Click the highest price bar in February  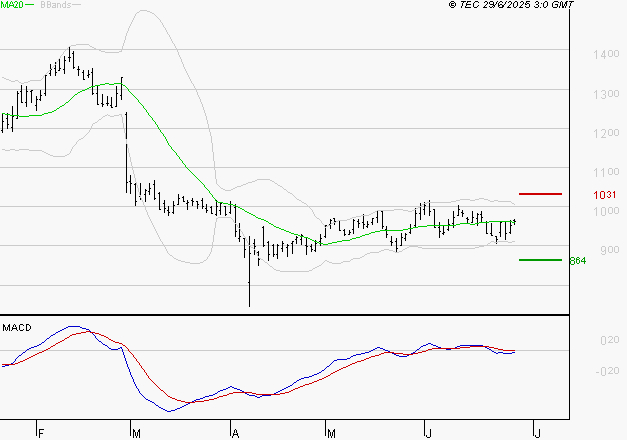pos(71,50)
